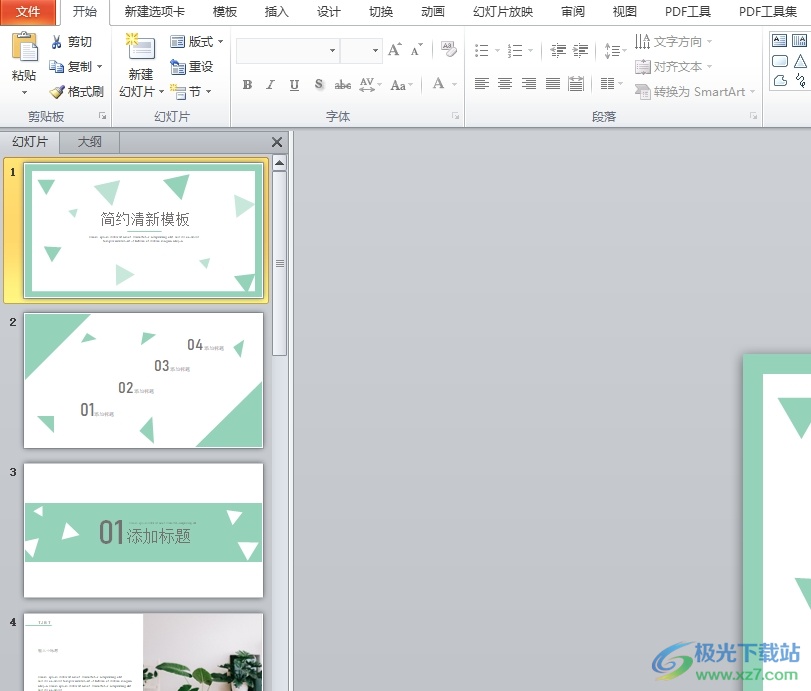The image size is (811, 691).
Task: Open the PDF工具 tab
Action: (687, 12)
